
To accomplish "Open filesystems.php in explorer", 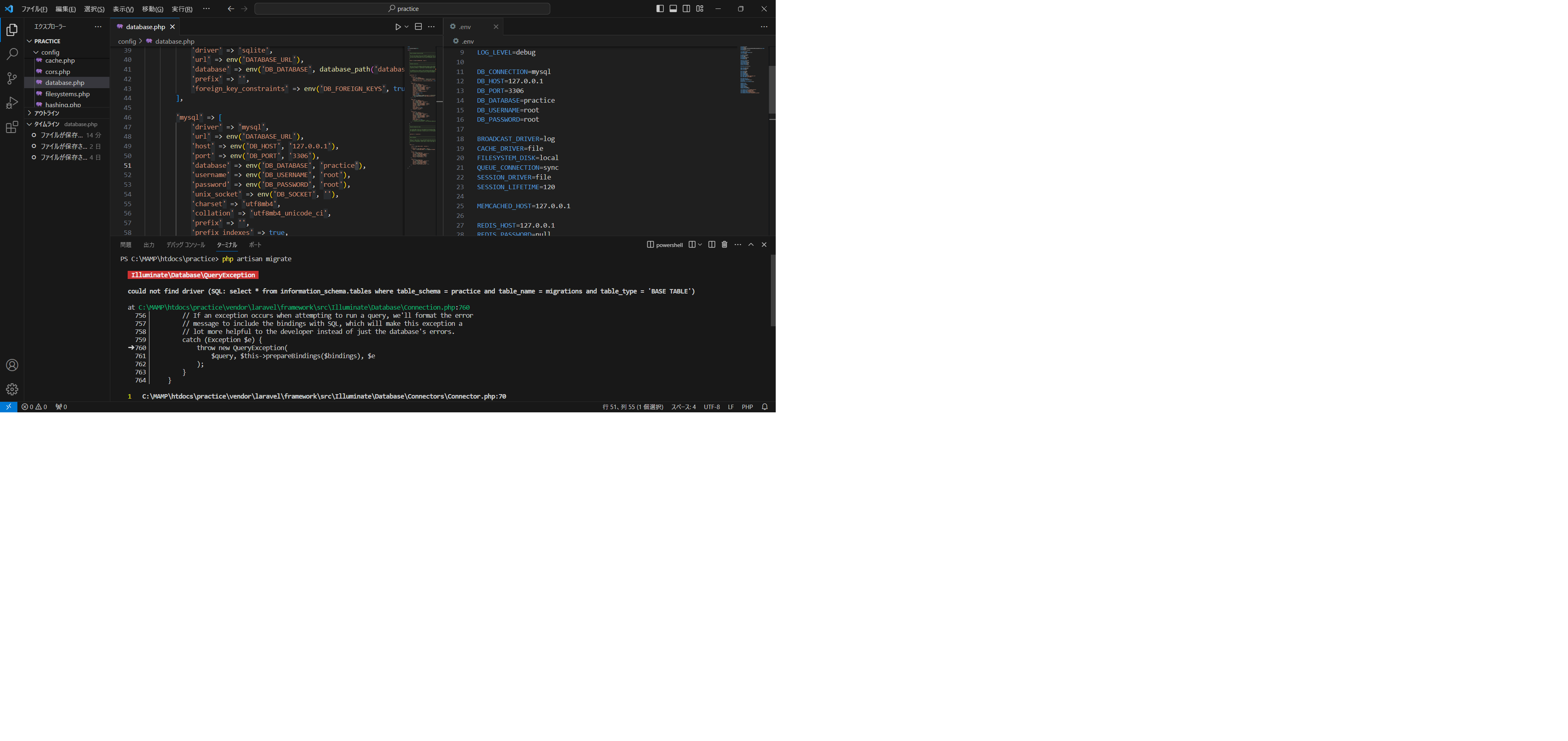I will tap(67, 94).
